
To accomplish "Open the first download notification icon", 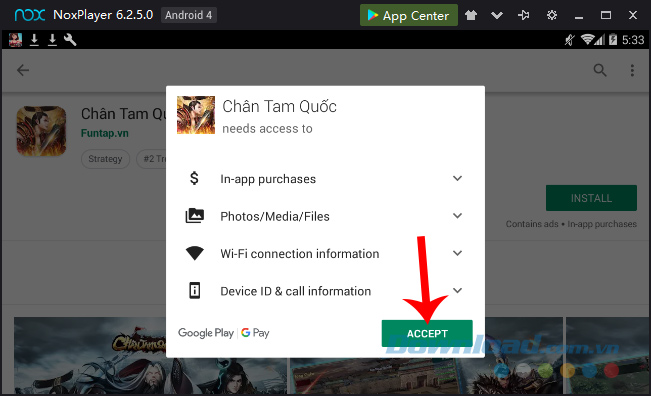I will click(34, 40).
